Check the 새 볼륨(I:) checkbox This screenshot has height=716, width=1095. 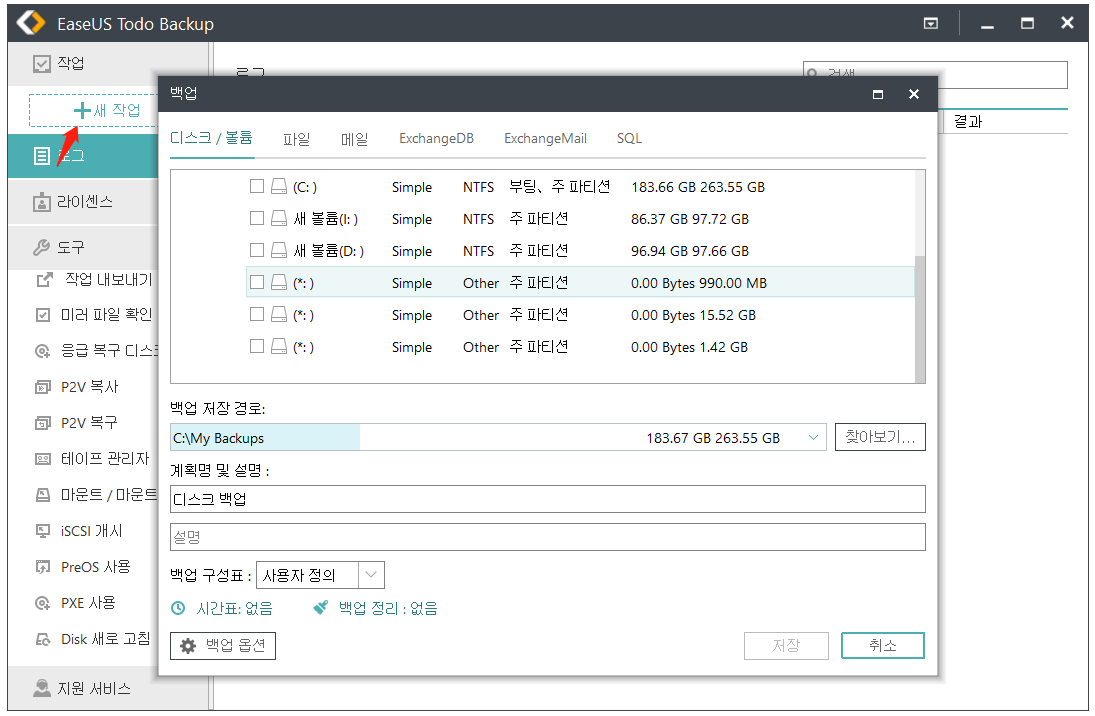[x=257, y=219]
